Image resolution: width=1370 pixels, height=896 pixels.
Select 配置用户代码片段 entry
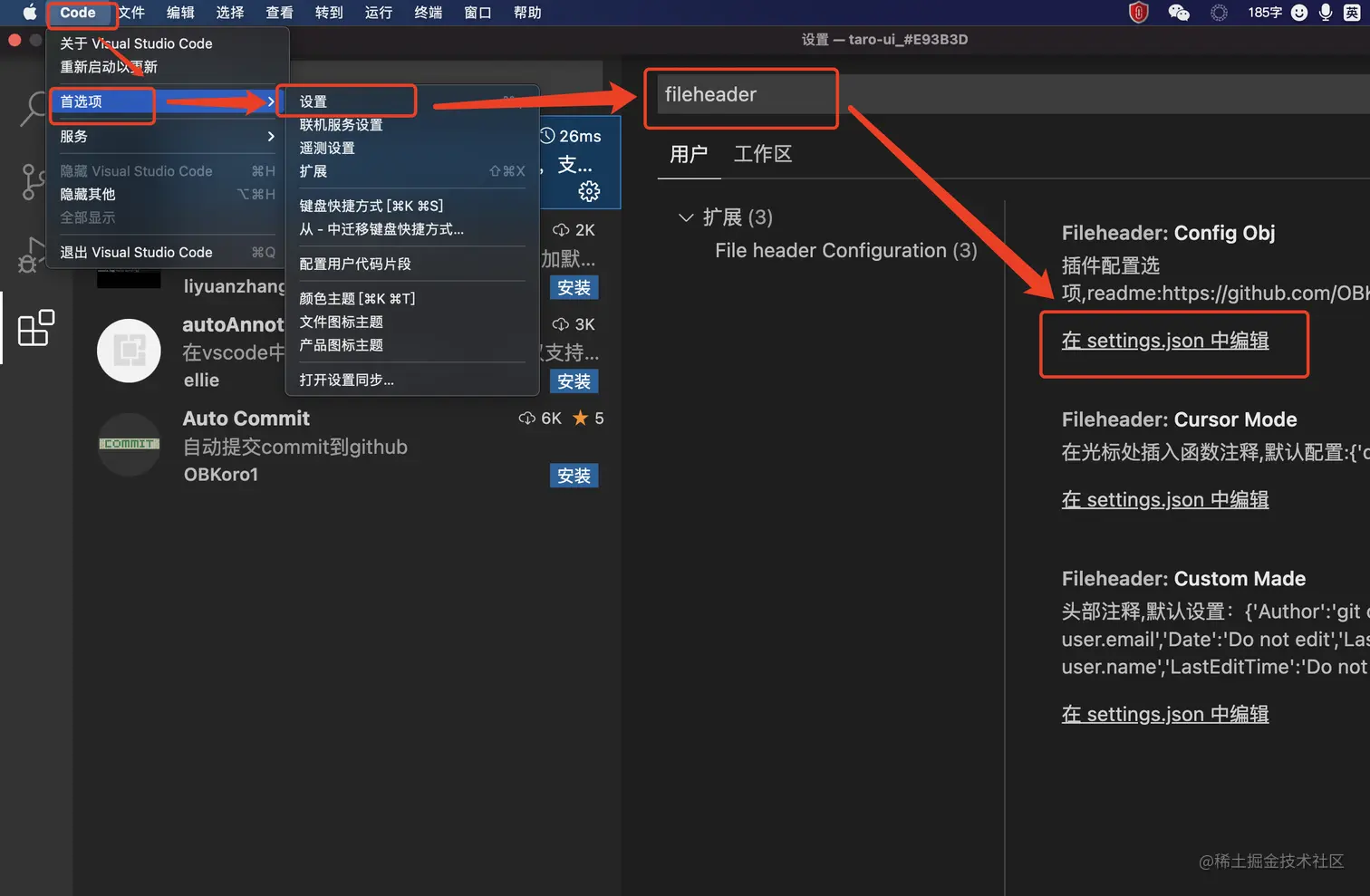tap(412, 264)
